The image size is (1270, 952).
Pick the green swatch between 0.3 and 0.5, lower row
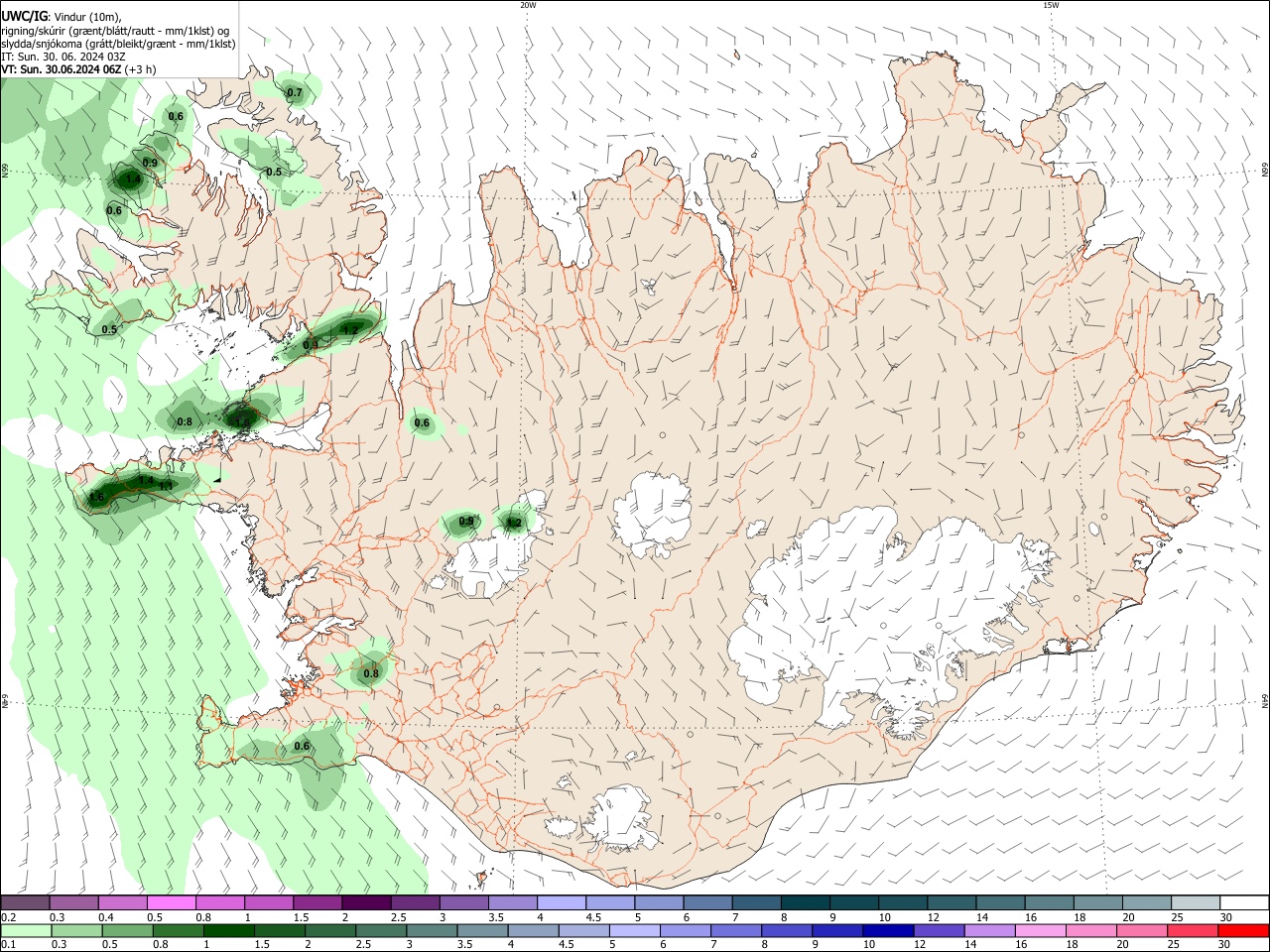click(76, 930)
